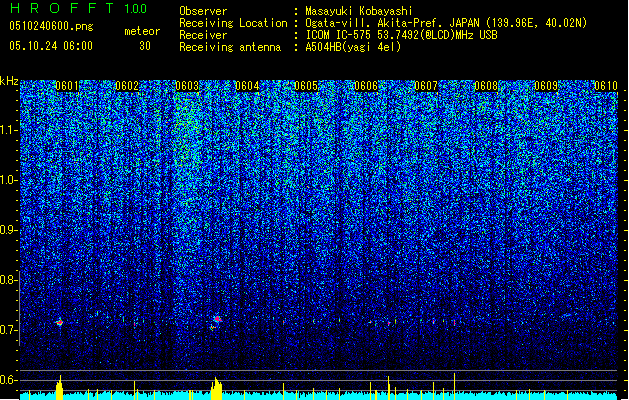
Task: Click the 1.1 kHz axis label
Action: [8, 130]
